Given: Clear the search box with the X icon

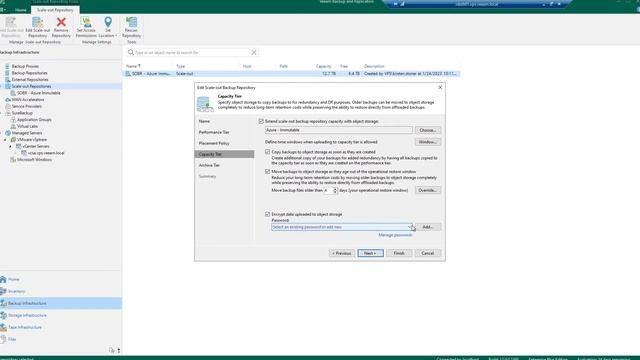Looking at the screenshot, I should click(254, 53).
